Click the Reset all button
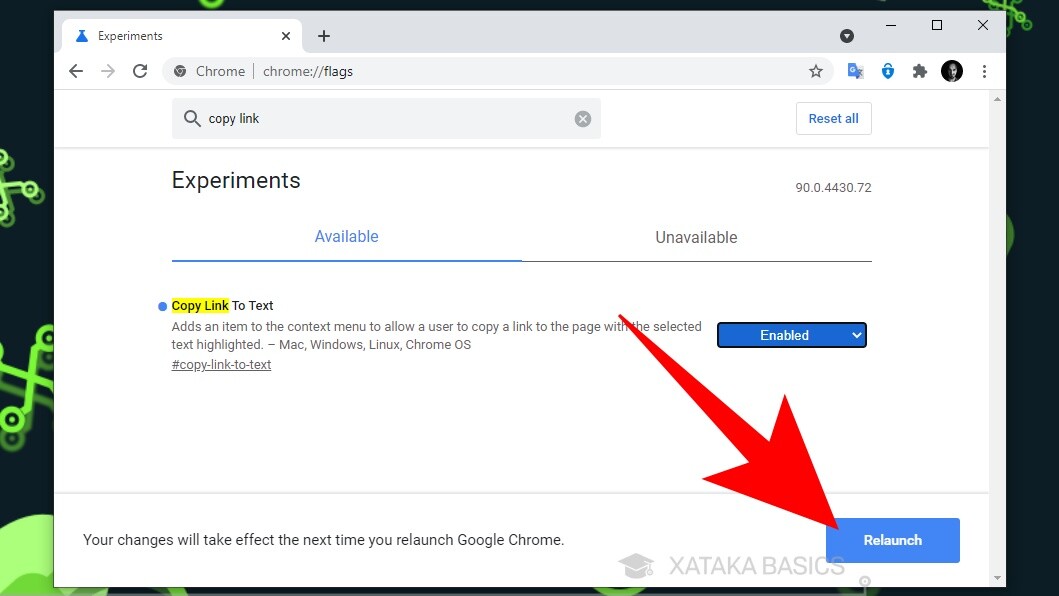The image size is (1059, 596). (x=833, y=118)
